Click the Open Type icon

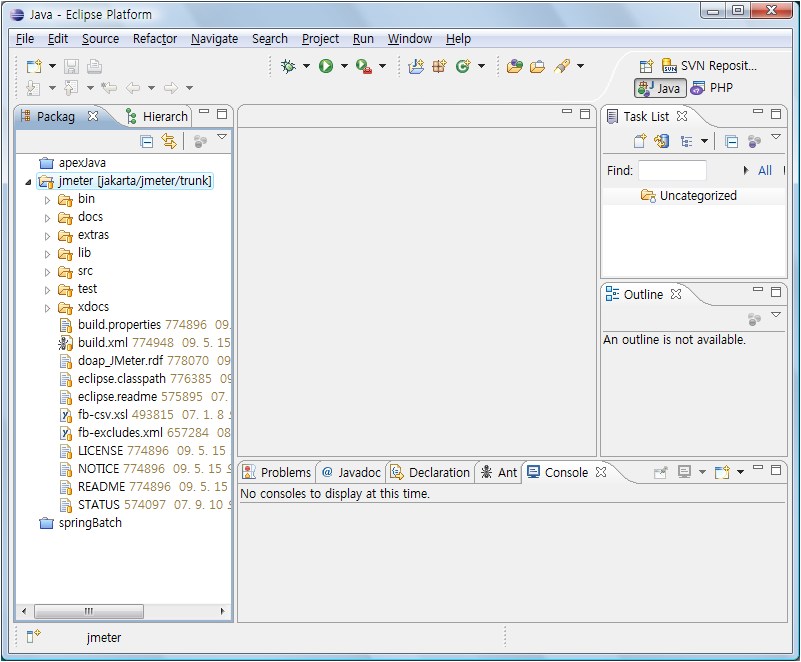(515, 66)
